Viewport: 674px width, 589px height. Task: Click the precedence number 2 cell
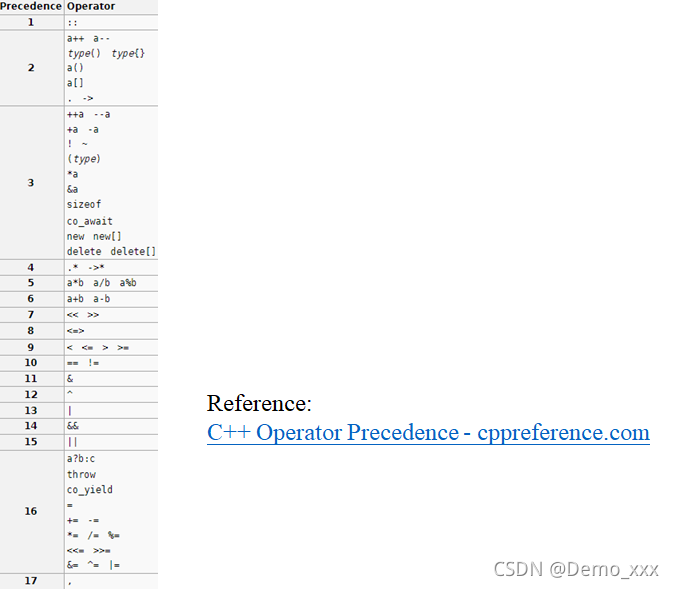point(32,68)
